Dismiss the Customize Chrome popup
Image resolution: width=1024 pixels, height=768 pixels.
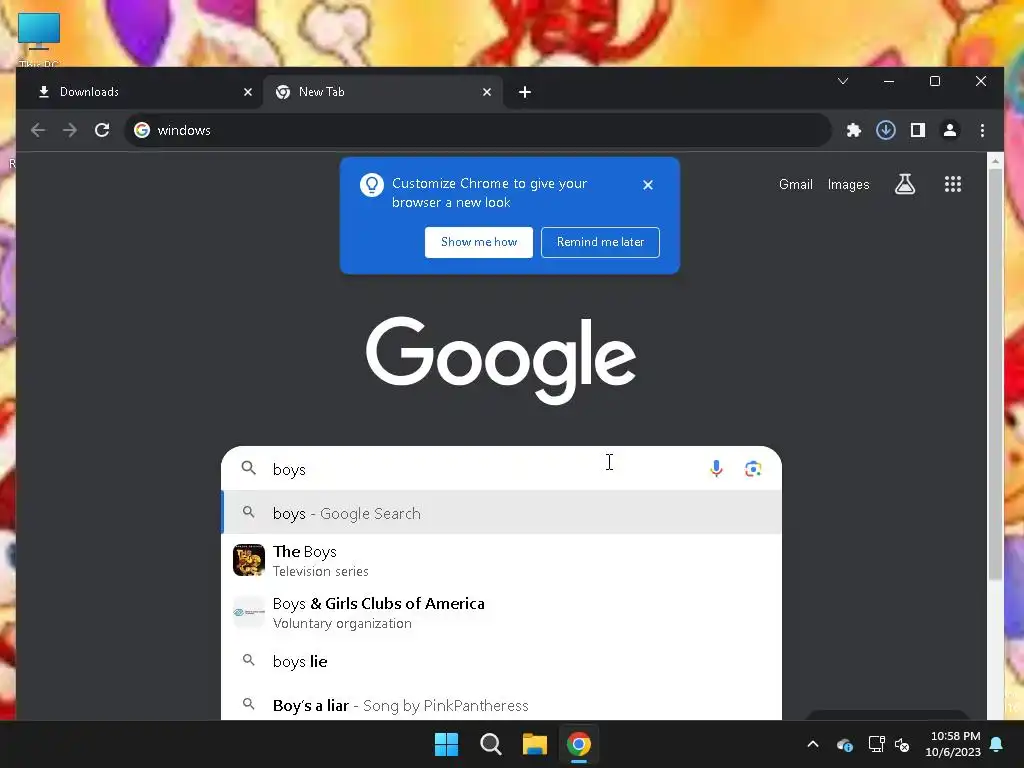[648, 185]
